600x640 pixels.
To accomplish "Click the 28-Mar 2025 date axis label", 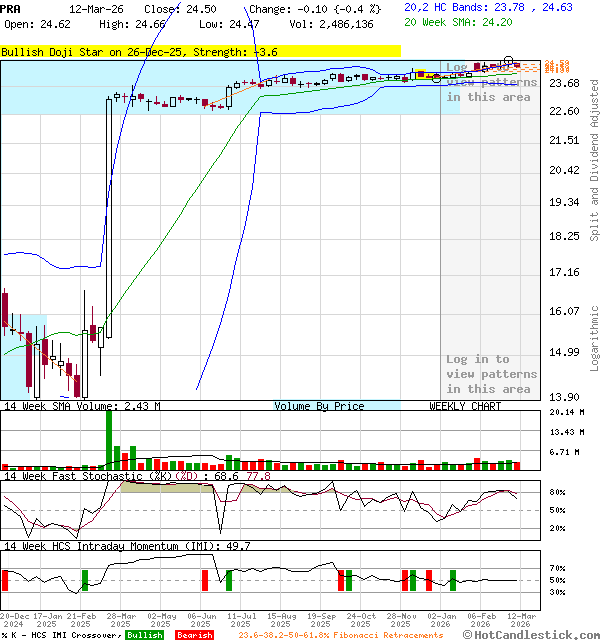I will [x=122, y=621].
